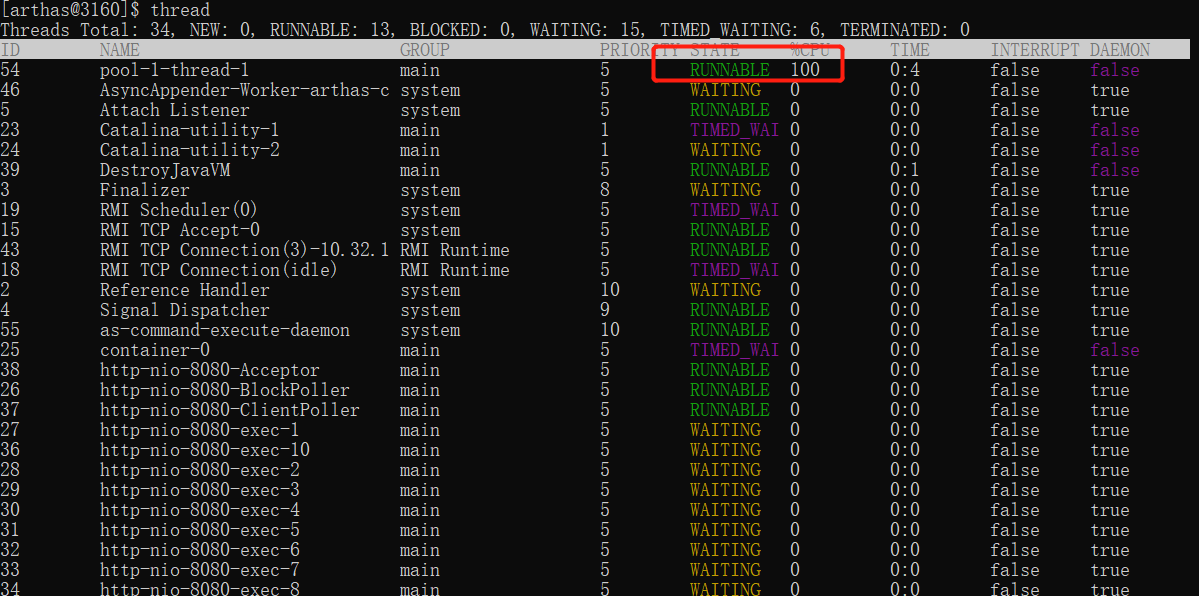Click RMI Scheduler(0) thread name
The width and height of the screenshot is (1199, 596).
coord(180,210)
